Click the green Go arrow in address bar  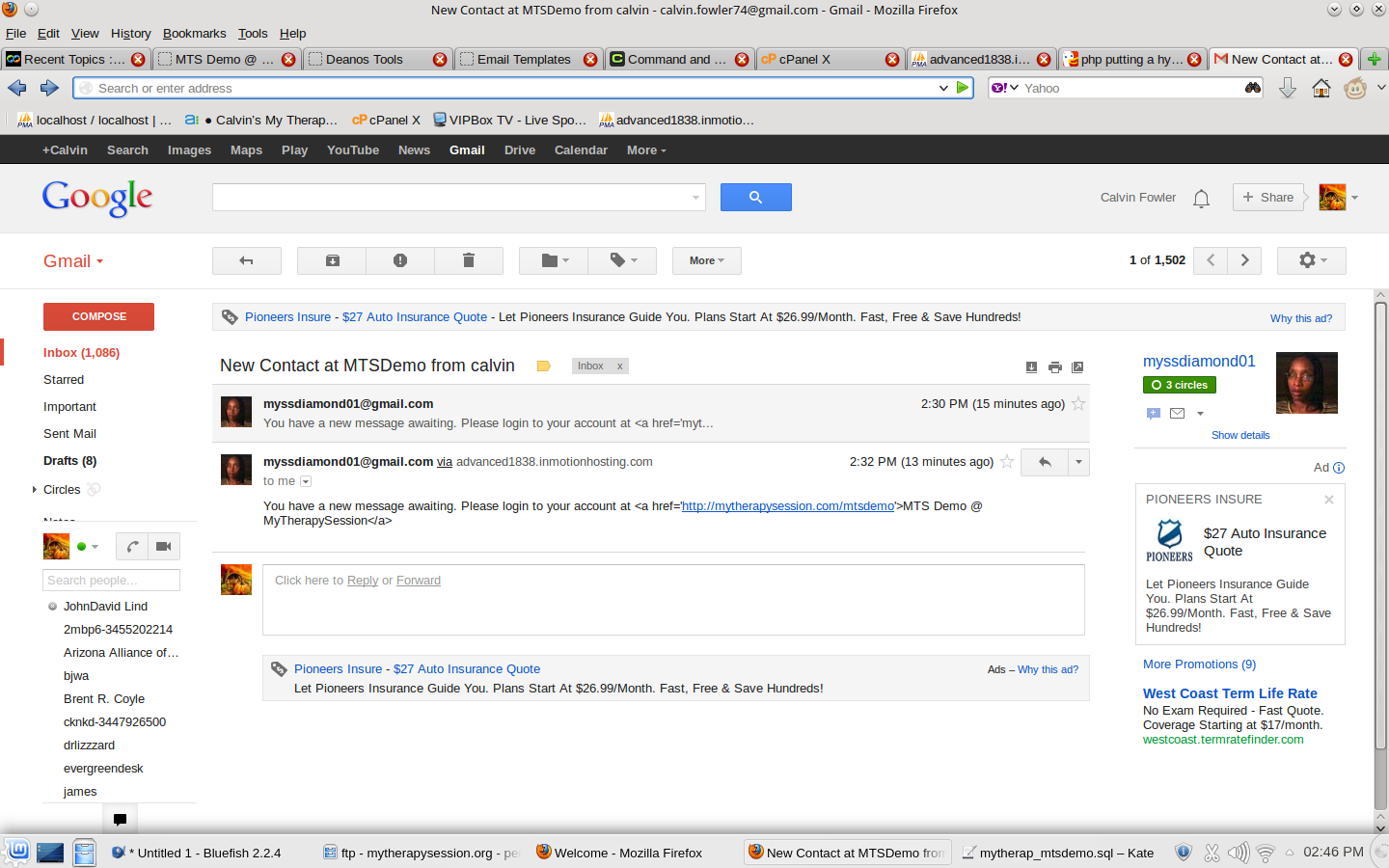(x=962, y=88)
